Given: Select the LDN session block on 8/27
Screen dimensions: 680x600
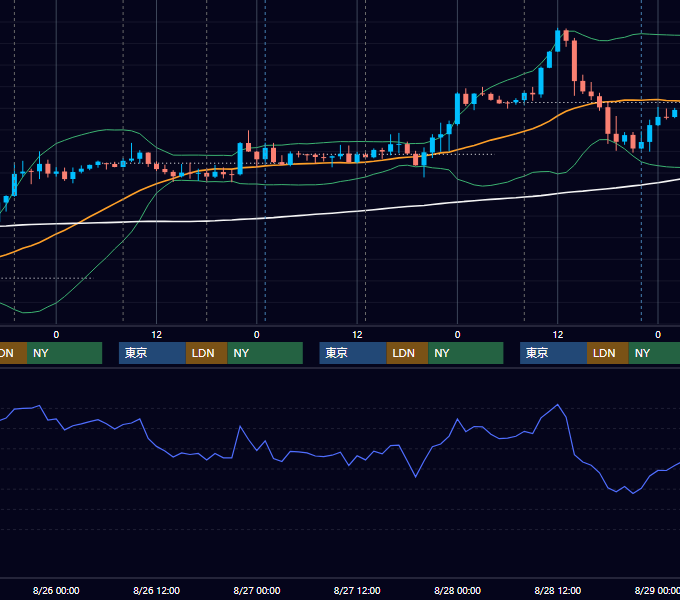Looking at the screenshot, I should [x=407, y=353].
